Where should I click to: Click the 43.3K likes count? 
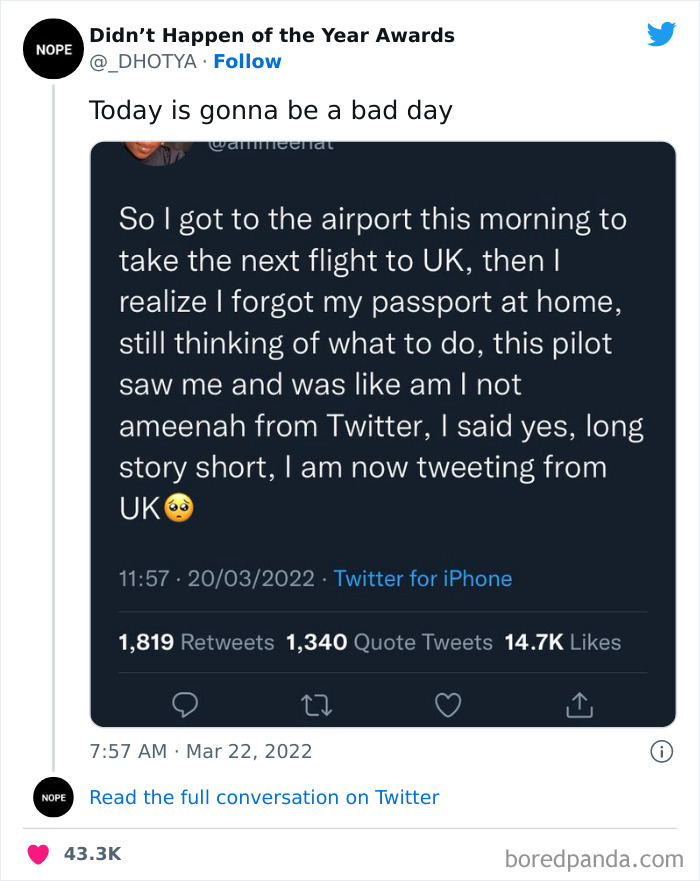click(92, 854)
